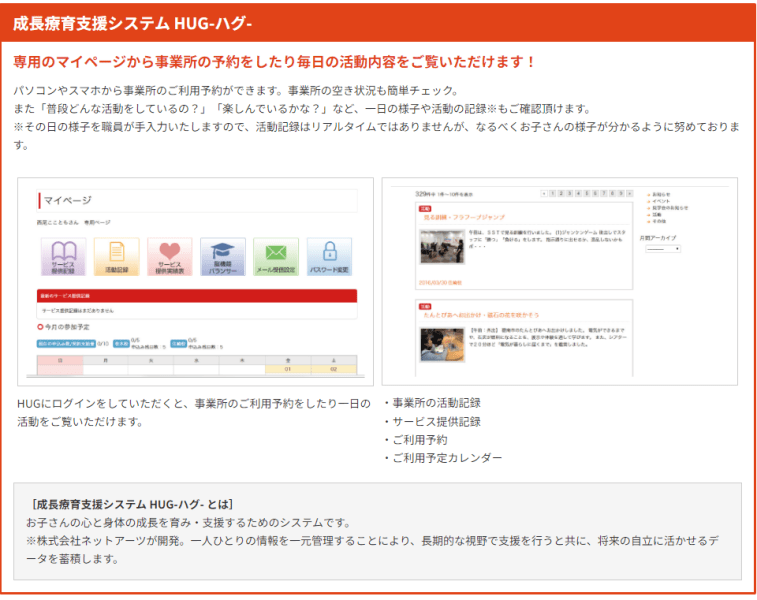Screen dimensions: 757x600
Task: Click the サービス提供記録はまだありません message
Action: pos(78,311)
